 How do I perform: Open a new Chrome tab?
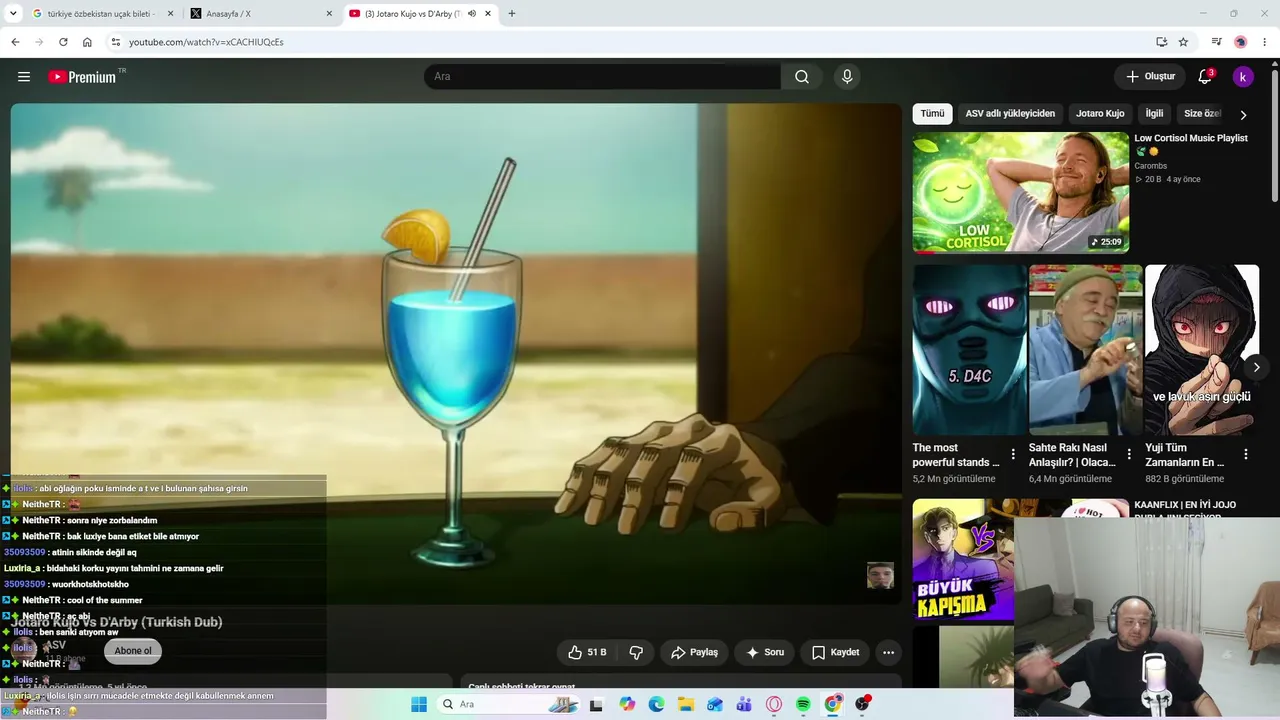point(512,14)
